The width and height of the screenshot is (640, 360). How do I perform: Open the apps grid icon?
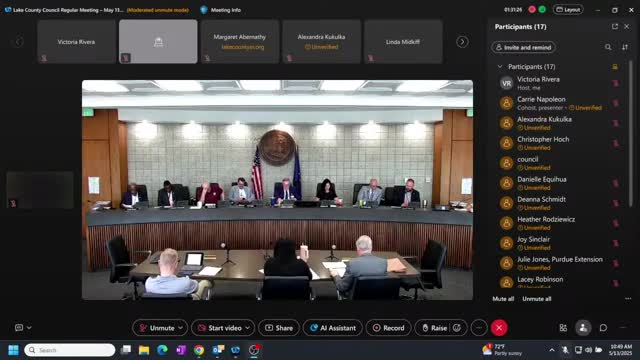point(563,328)
